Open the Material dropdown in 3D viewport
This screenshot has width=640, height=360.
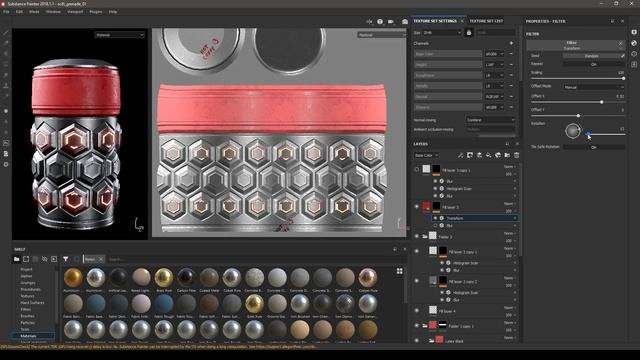click(120, 35)
